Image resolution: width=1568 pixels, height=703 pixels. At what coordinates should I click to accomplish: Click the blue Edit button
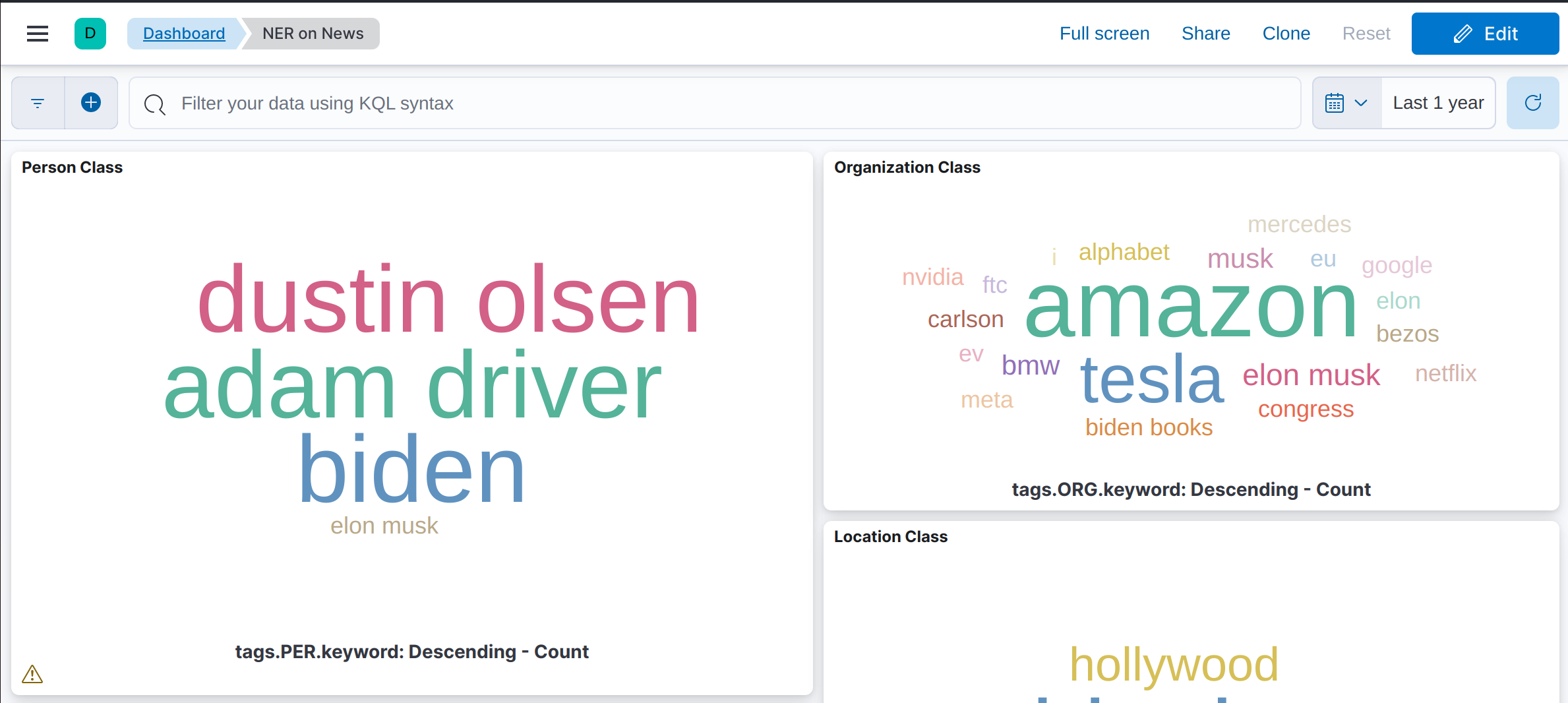tap(1485, 34)
